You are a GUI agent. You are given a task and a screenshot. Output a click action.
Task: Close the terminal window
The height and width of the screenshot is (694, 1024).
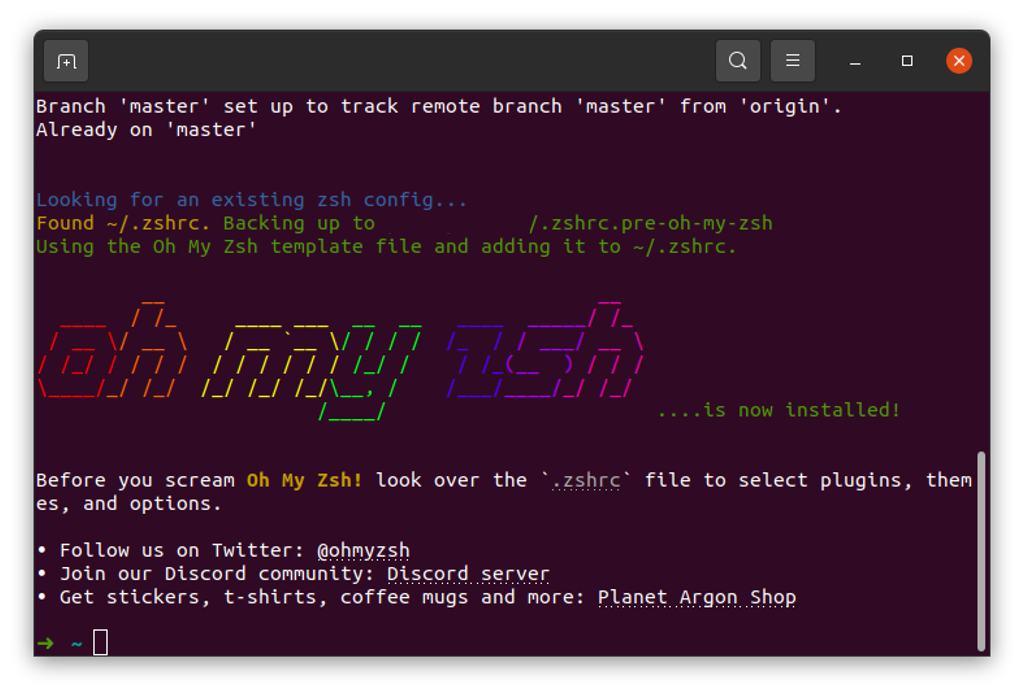point(959,61)
